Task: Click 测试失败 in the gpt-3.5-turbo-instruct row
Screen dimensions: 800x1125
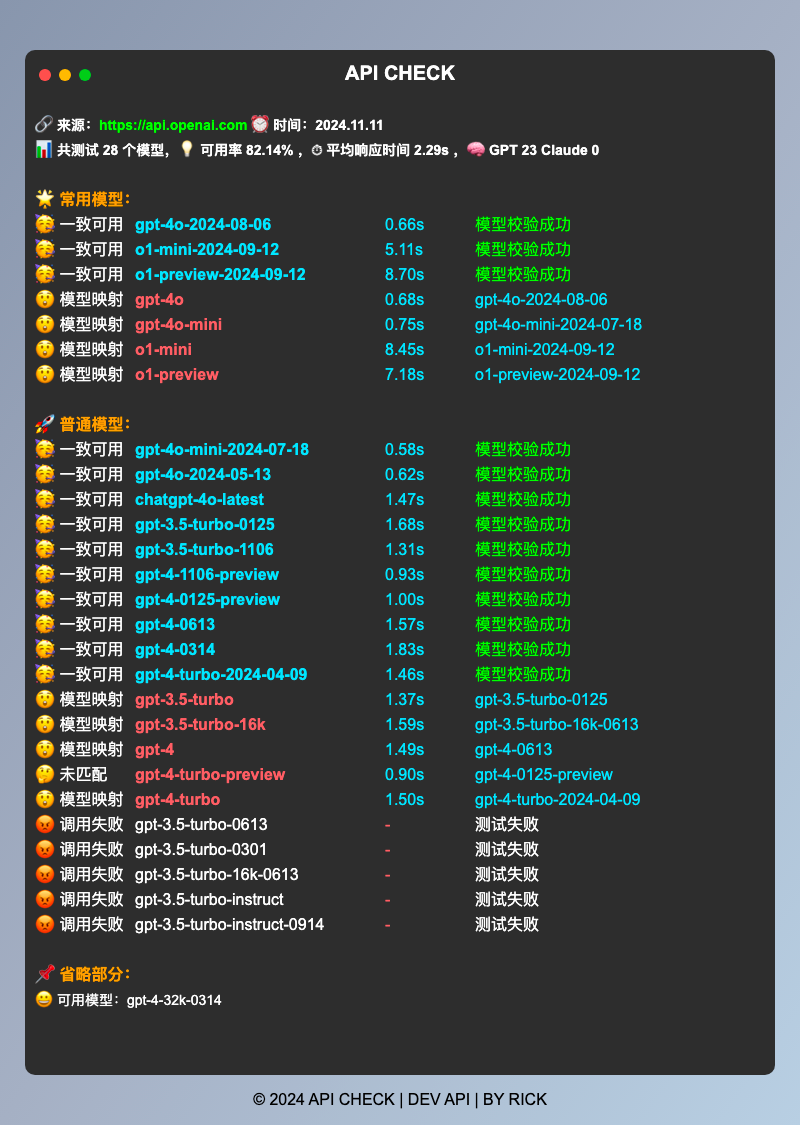Action: [x=507, y=900]
